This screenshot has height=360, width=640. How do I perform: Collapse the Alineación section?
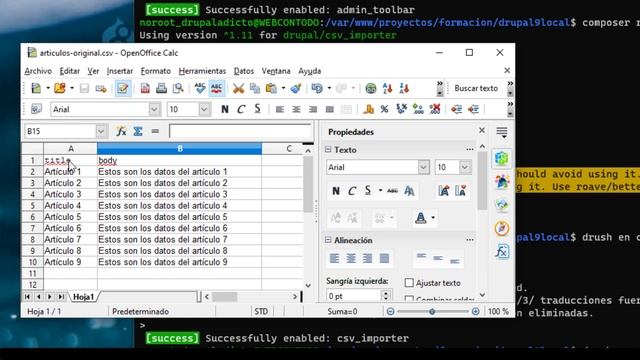(328, 240)
